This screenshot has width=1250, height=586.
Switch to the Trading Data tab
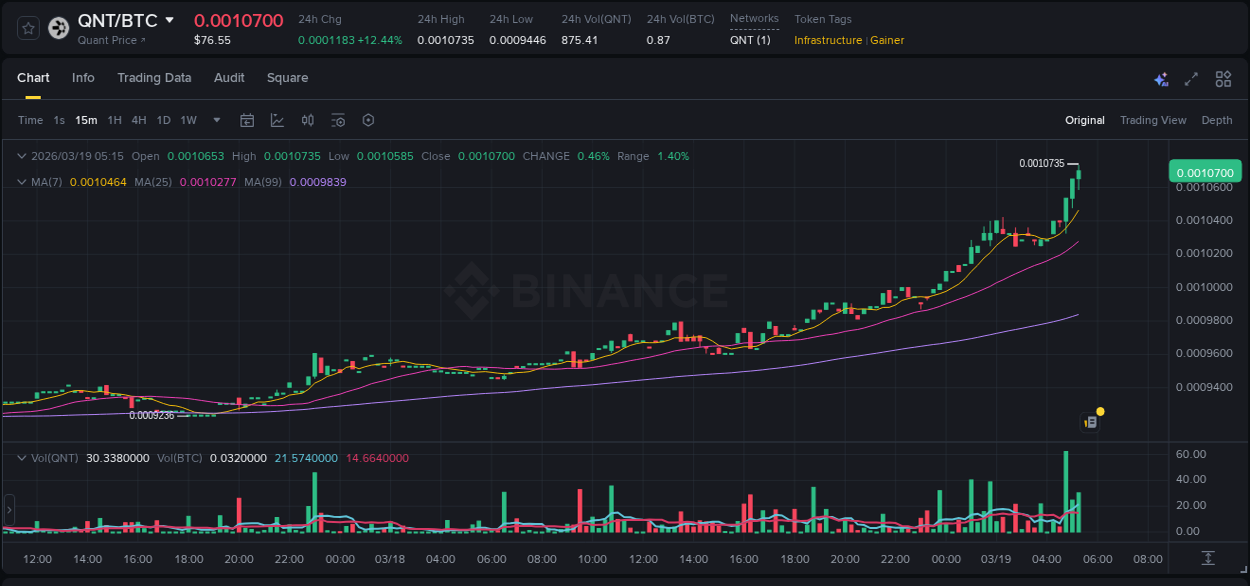(x=154, y=78)
